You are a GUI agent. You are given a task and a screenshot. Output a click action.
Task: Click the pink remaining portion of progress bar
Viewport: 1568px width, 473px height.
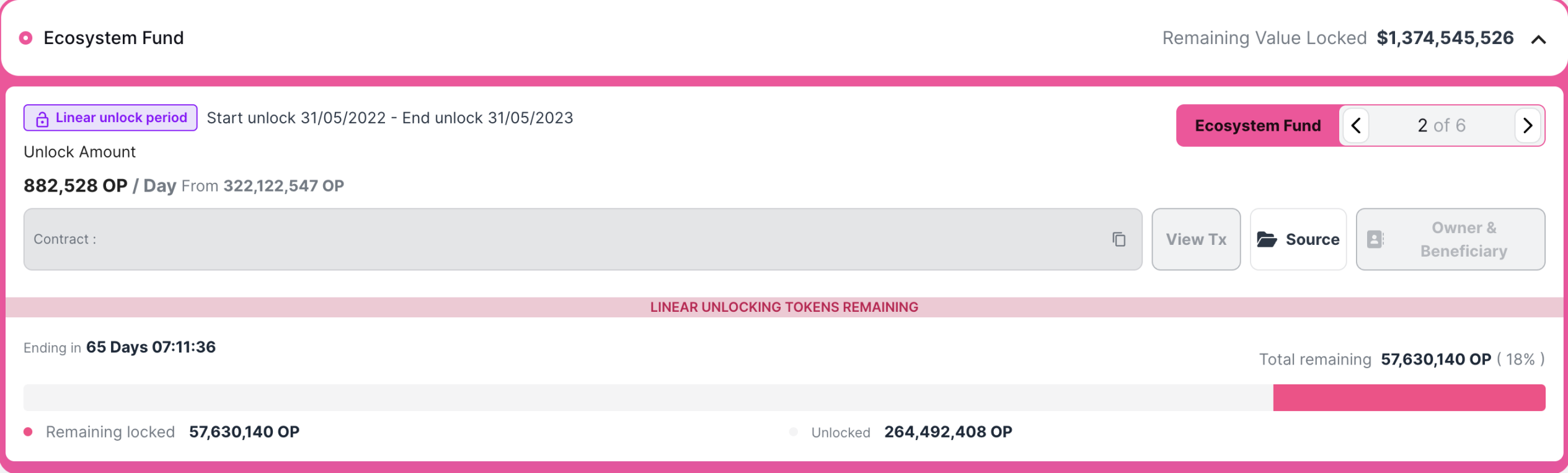[x=1409, y=397]
